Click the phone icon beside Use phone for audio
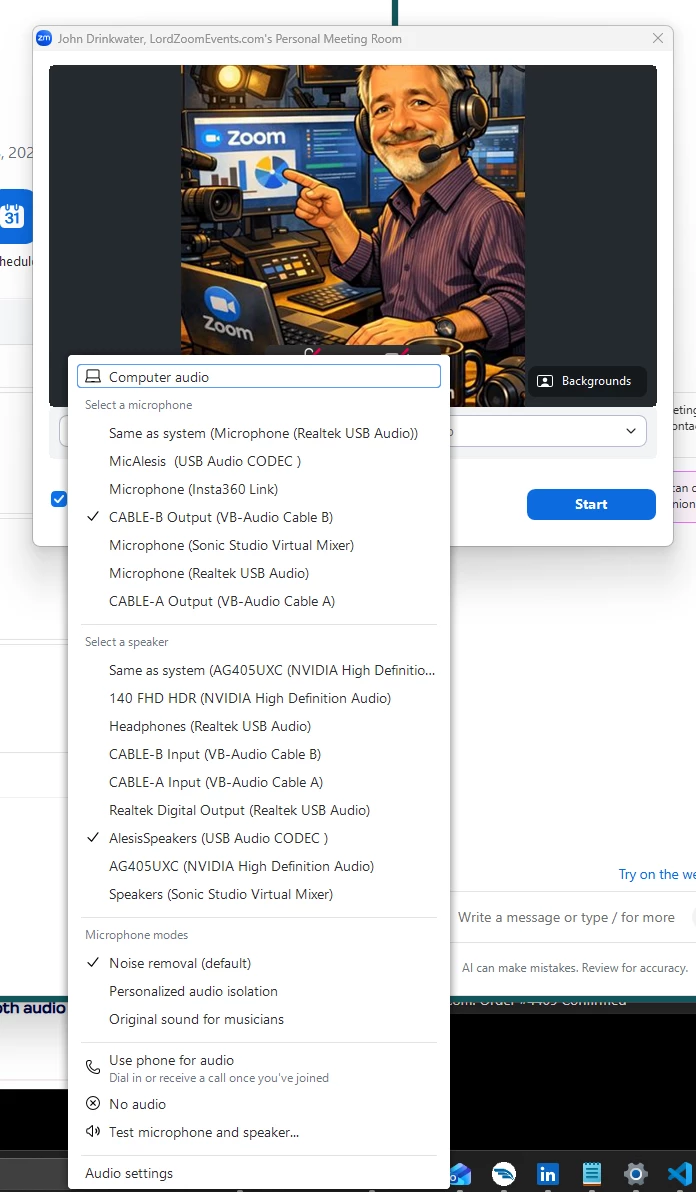This screenshot has height=1192, width=696. click(x=93, y=1067)
